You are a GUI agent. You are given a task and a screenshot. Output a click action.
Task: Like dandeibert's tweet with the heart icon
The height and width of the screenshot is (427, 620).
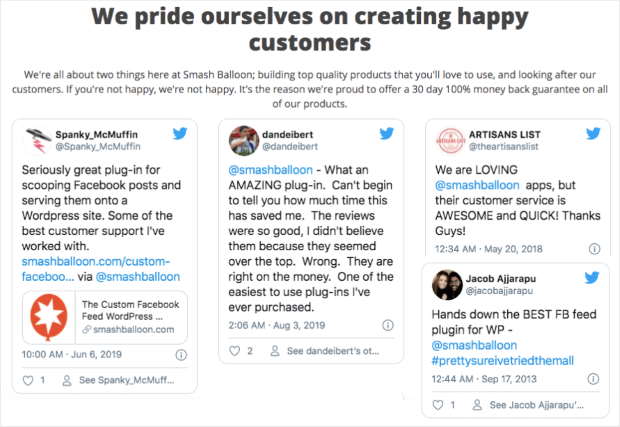click(236, 351)
